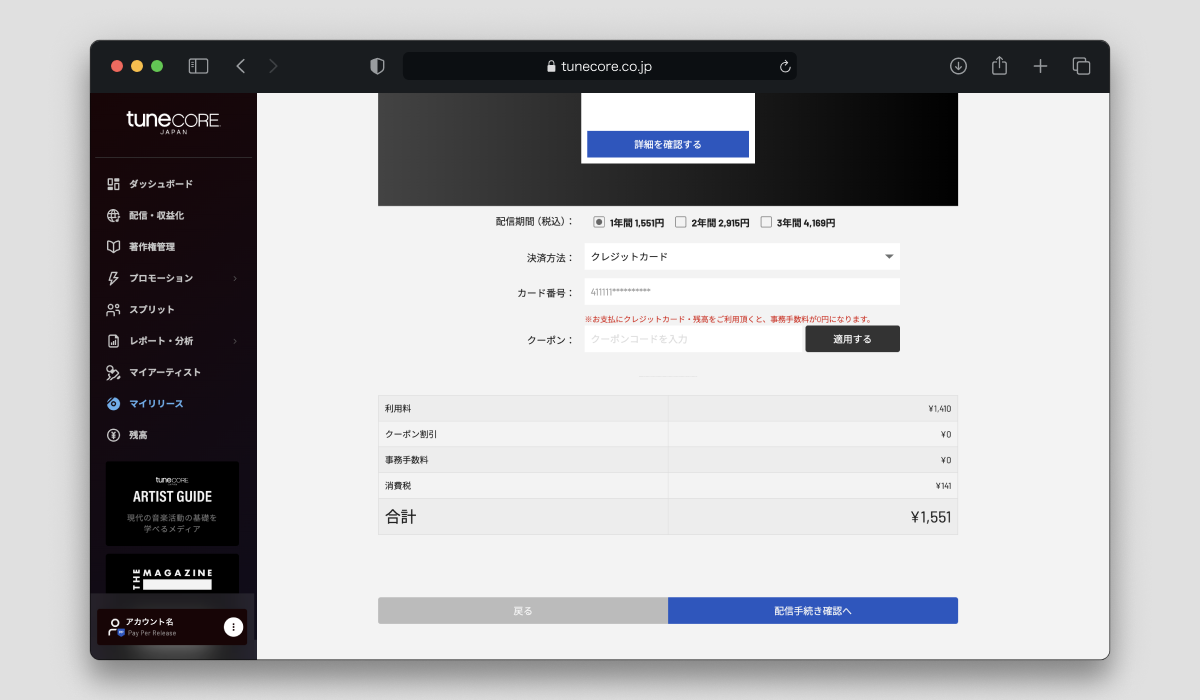Expand the レポート・分析 submenu chevron
The image size is (1200, 700).
tap(235, 341)
